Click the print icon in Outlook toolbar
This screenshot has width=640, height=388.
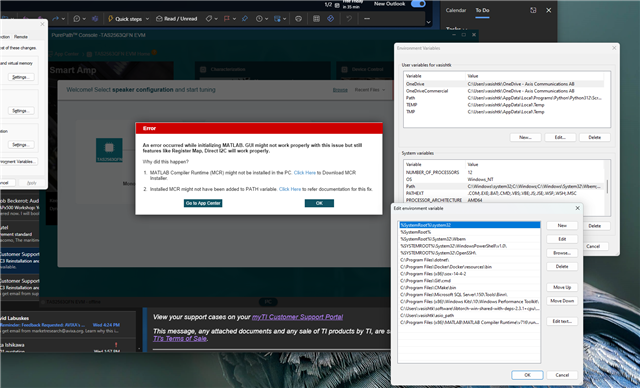tap(298, 19)
